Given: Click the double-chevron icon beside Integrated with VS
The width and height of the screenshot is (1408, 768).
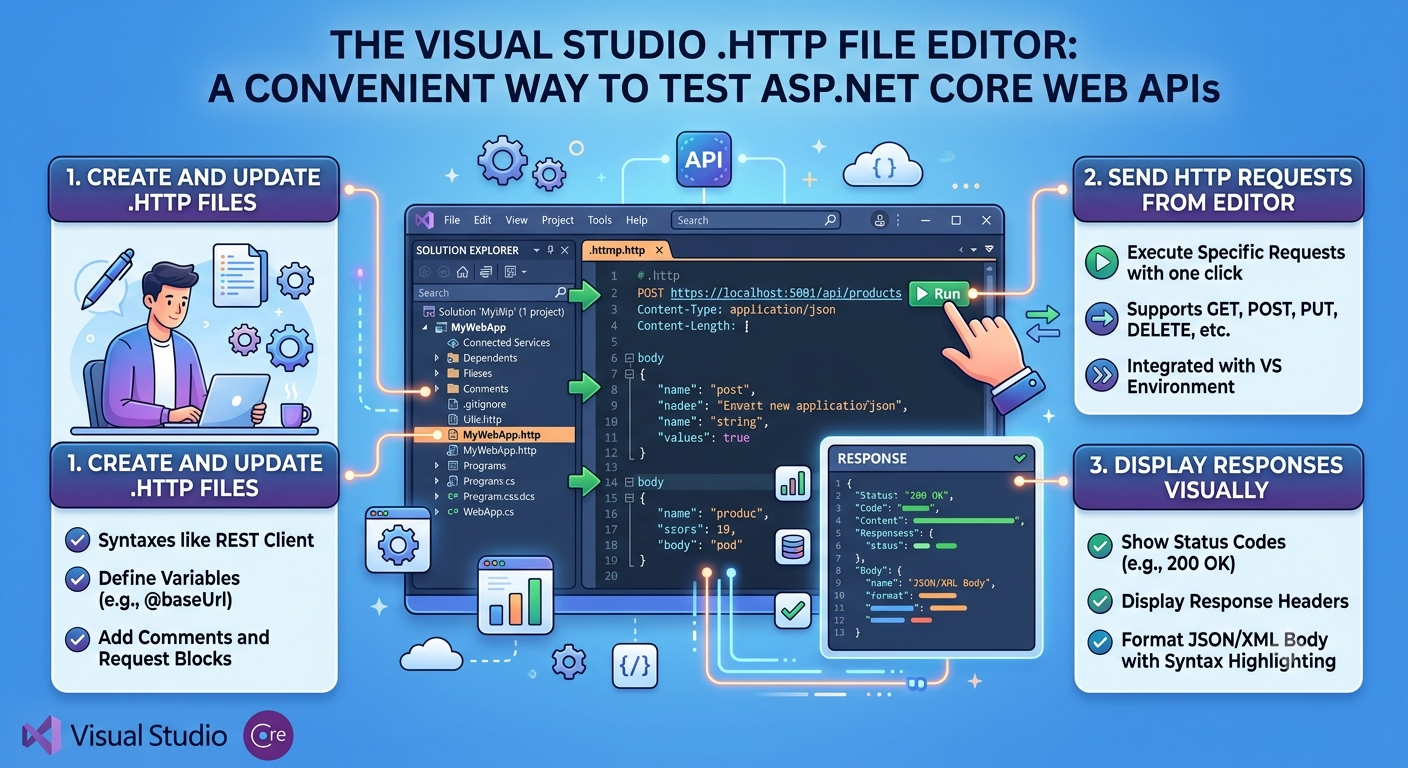Looking at the screenshot, I should point(1102,375).
